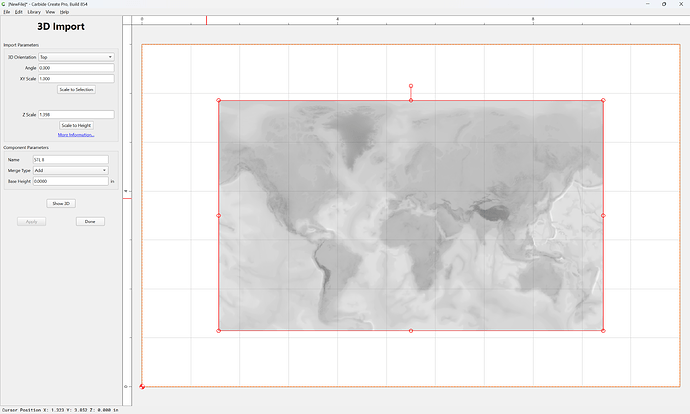Viewport: 690px width, 414px height.
Task: Open the File menu
Action: (x=7, y=12)
